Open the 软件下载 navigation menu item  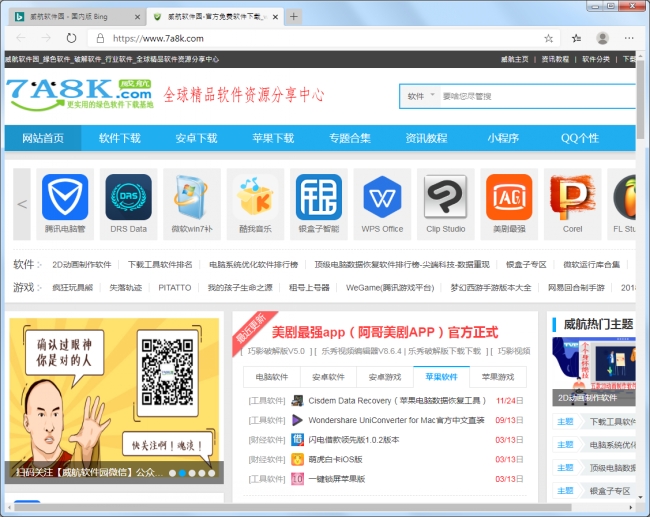[119, 138]
